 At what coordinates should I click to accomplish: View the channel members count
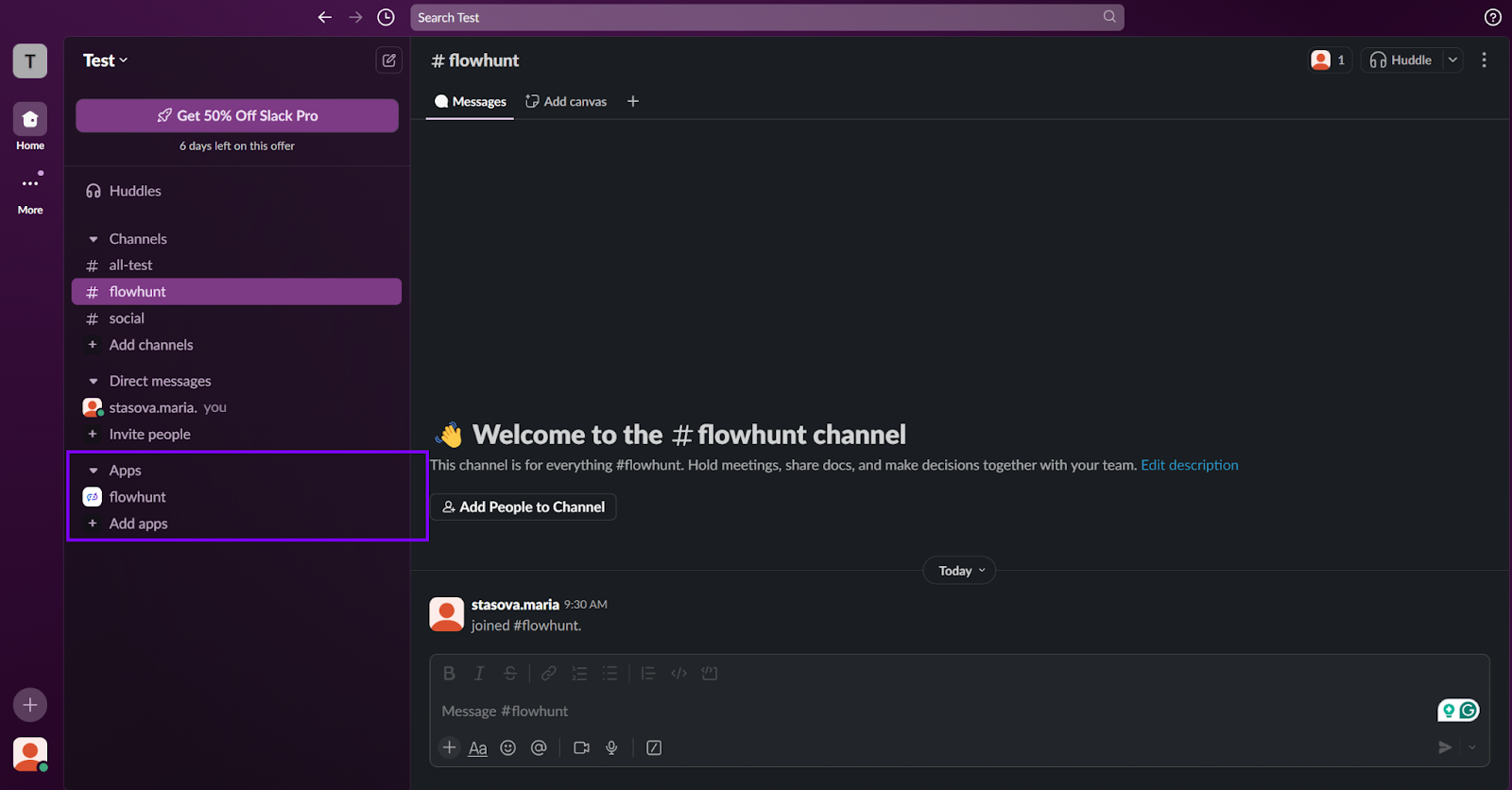(1329, 60)
